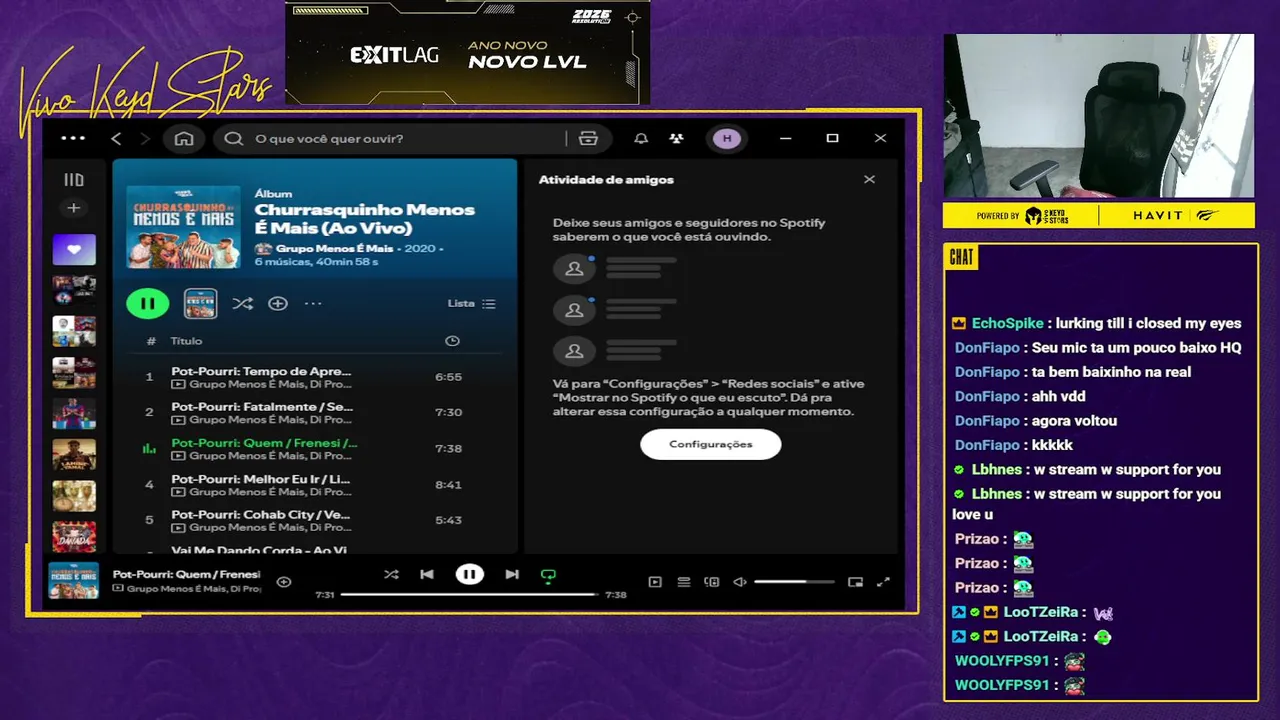This screenshot has height=720, width=1280.
Task: Open the notifications bell
Action: click(x=641, y=139)
